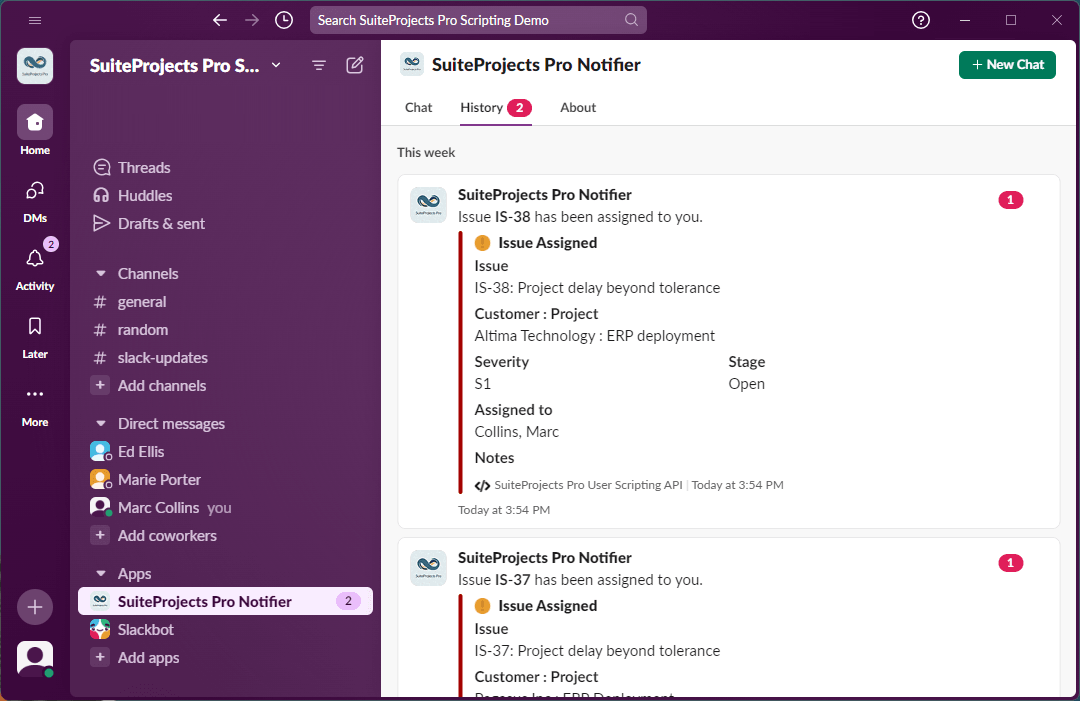Click 'Collins, Marc' assignee text

pos(517,432)
